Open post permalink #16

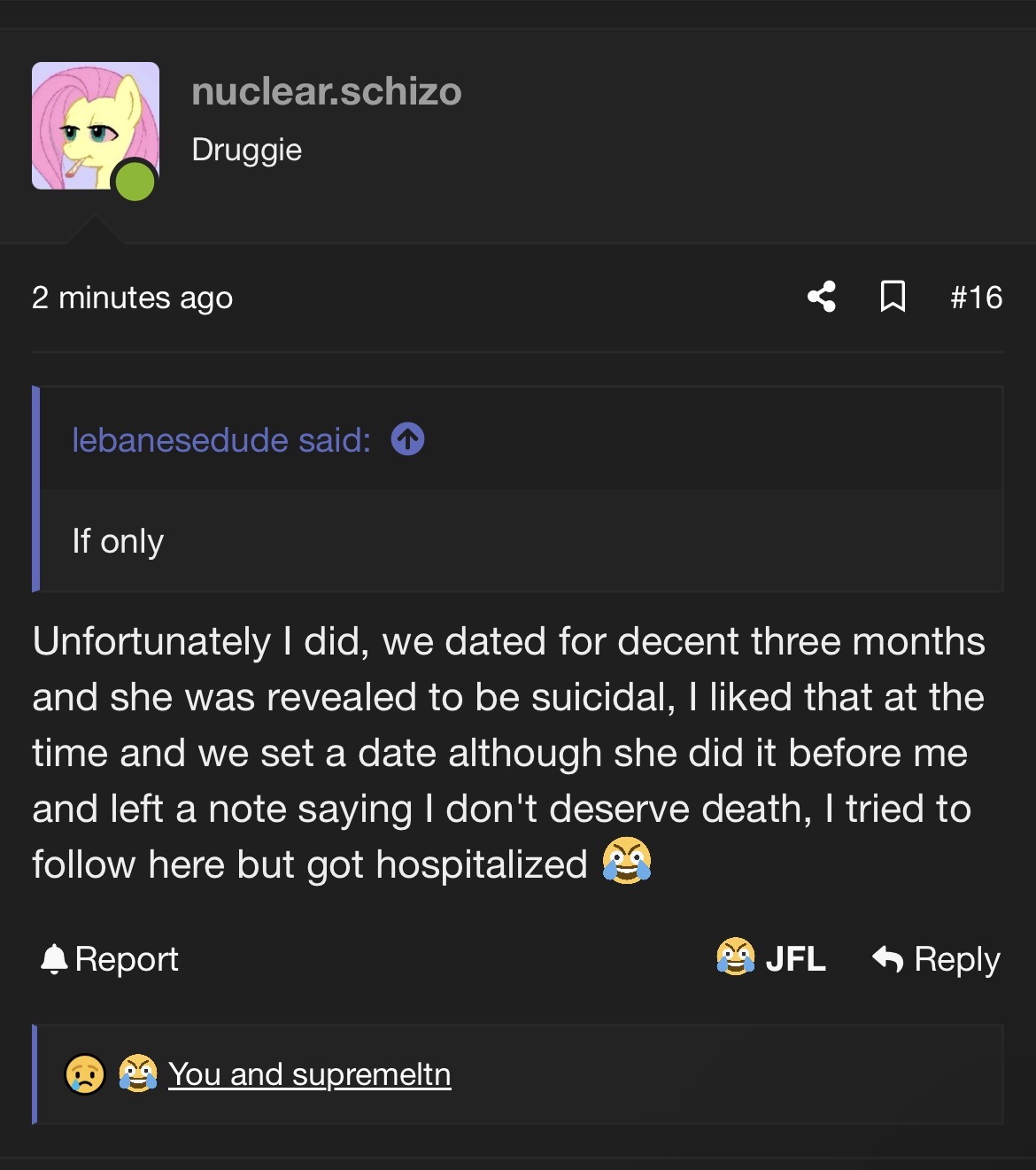[977, 298]
